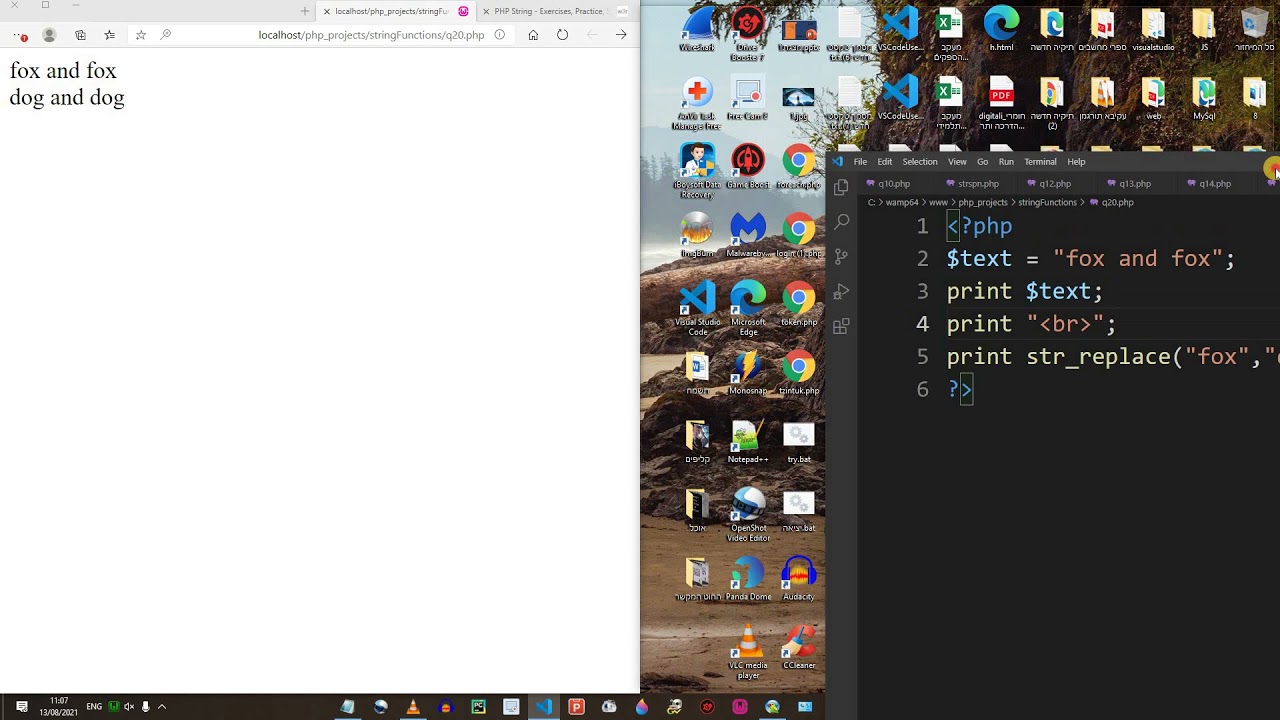The width and height of the screenshot is (1280, 720).
Task: Open the View menu in VS Code
Action: [x=957, y=162]
